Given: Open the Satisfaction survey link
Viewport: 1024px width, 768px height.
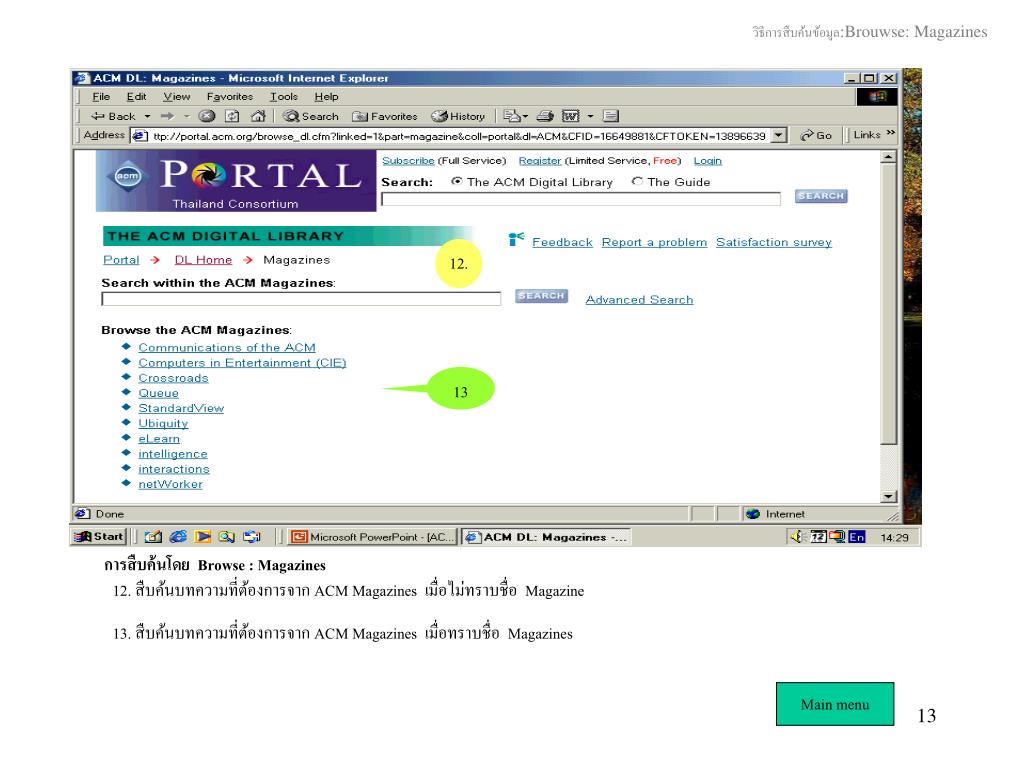Looking at the screenshot, I should point(774,242).
